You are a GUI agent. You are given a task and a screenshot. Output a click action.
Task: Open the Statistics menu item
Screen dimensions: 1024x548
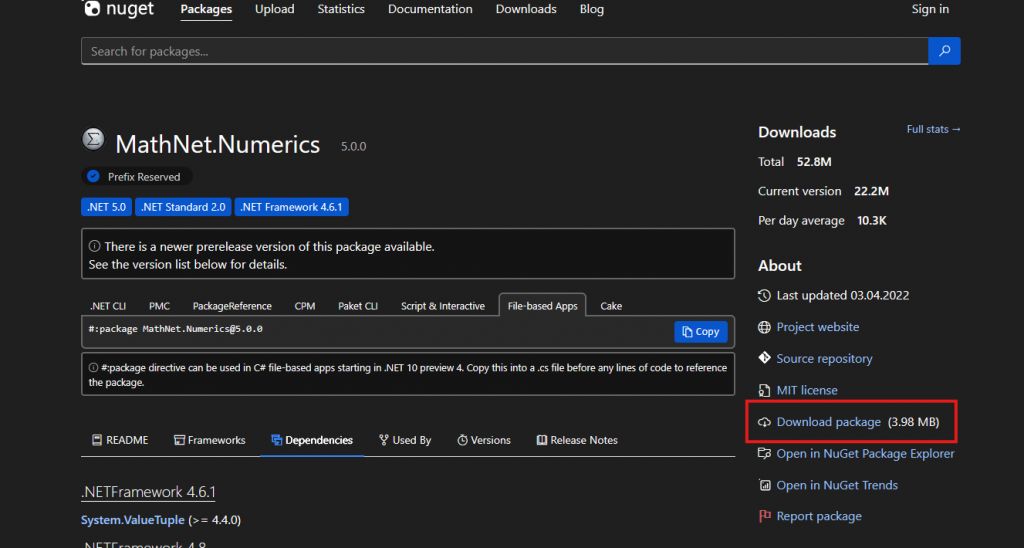341,9
